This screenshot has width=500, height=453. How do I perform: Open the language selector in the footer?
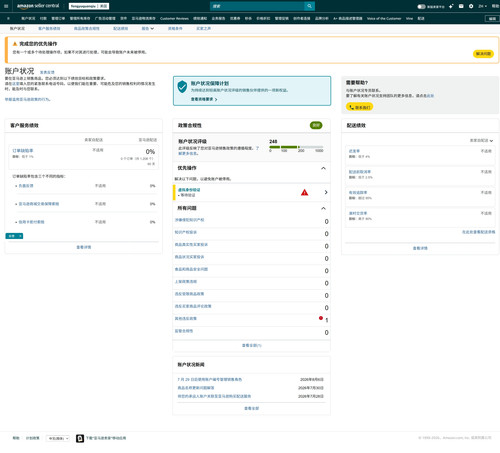[58, 438]
